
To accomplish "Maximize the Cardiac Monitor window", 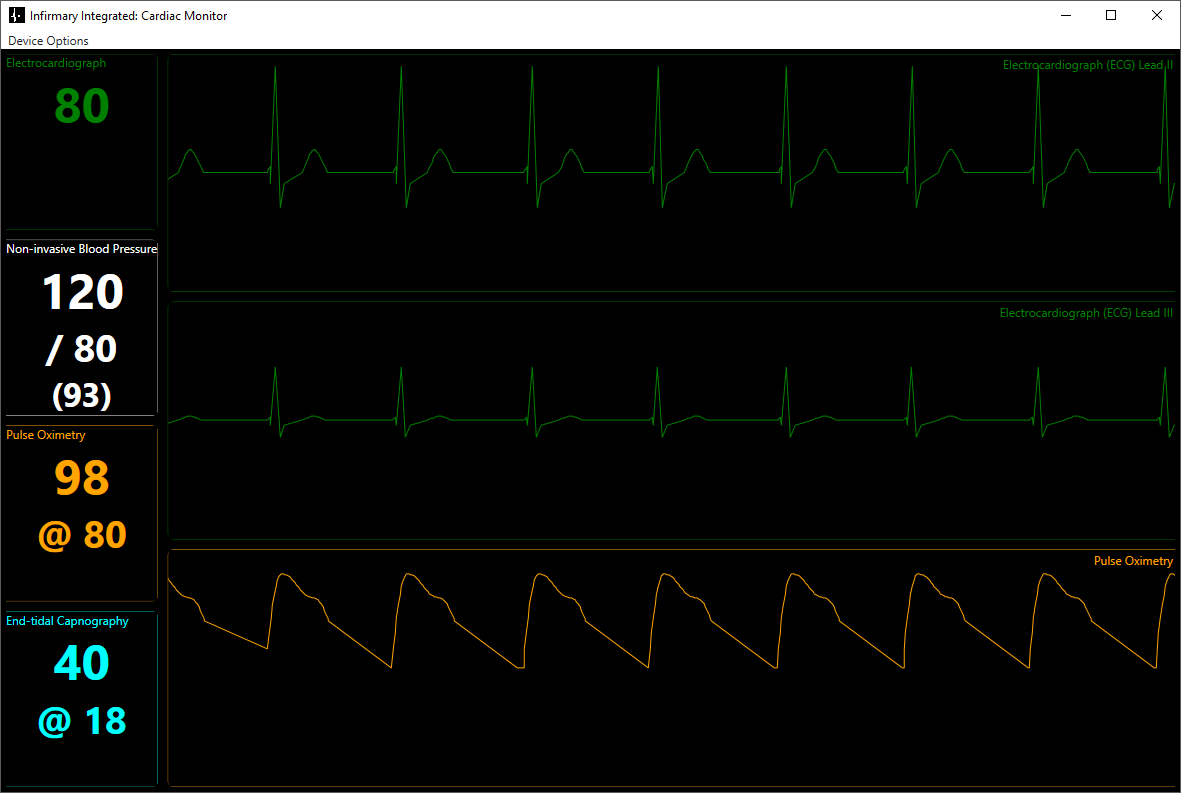I will [x=1111, y=15].
